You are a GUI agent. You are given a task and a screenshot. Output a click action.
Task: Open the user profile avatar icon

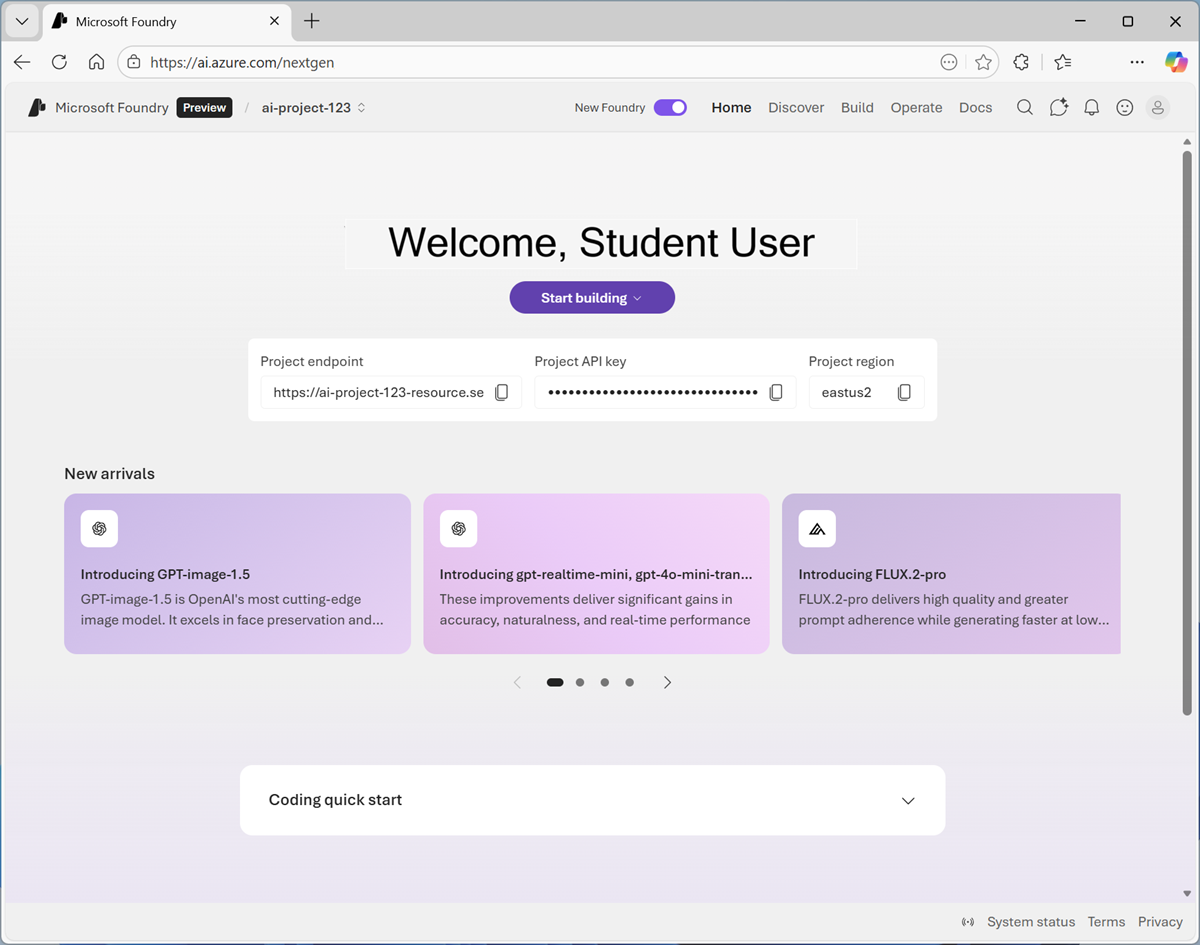[1157, 107]
